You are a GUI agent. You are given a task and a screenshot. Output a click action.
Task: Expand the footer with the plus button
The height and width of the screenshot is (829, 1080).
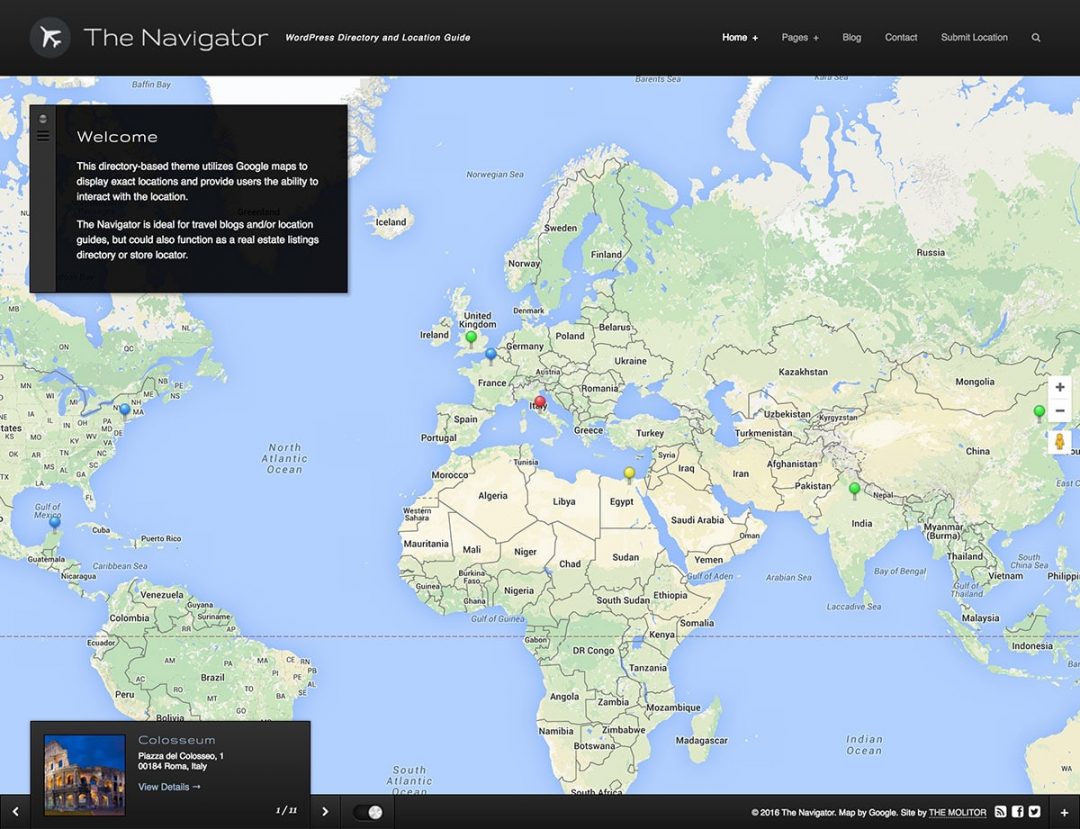(x=1064, y=812)
